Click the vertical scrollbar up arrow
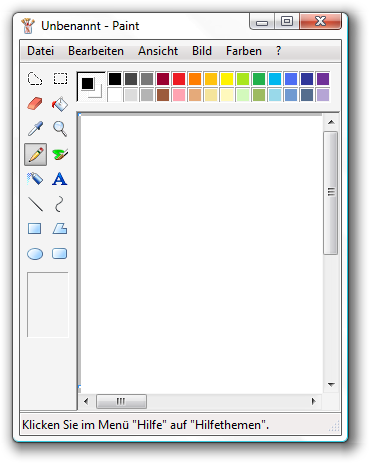The width and height of the screenshot is (370, 464). point(331,122)
